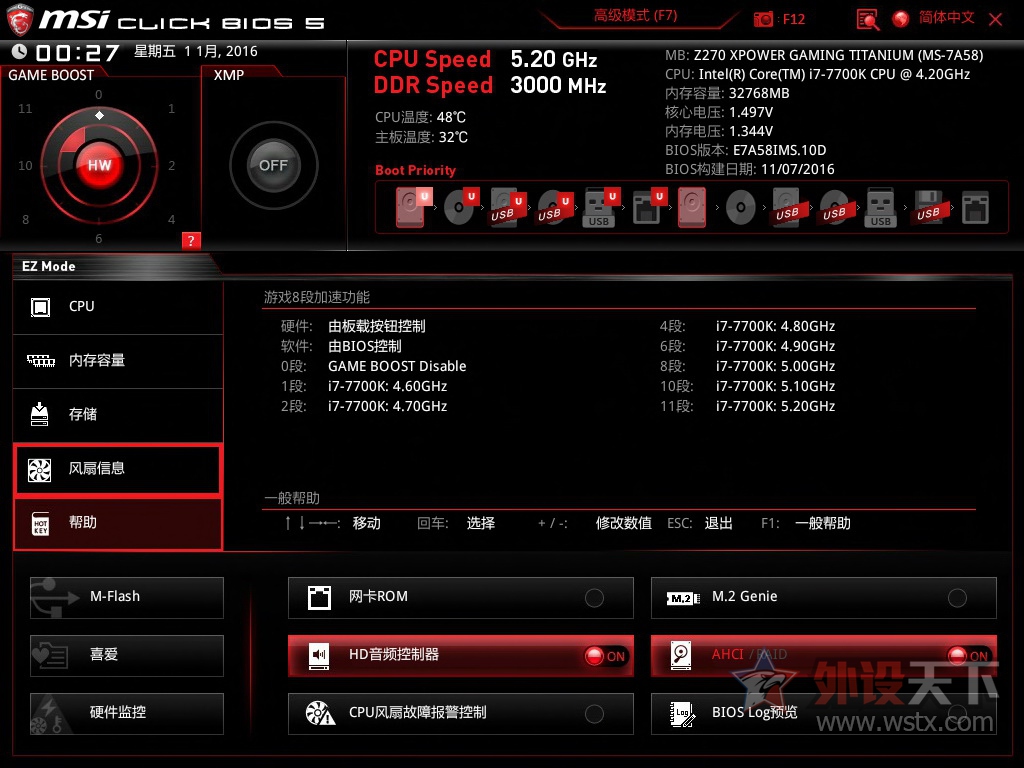Click the clock icon beside the time

[20, 52]
